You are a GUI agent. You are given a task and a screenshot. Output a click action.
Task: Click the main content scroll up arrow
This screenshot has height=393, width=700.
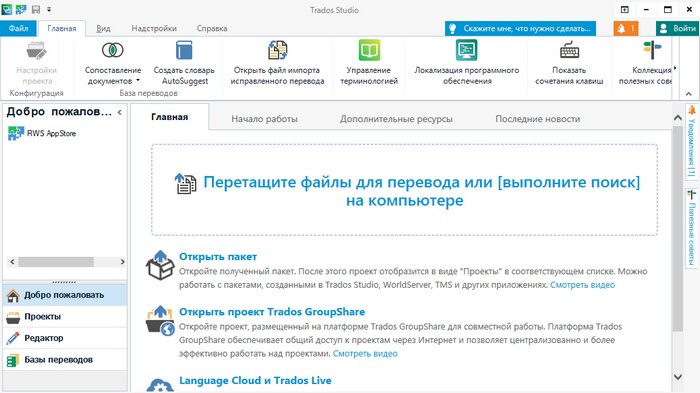point(678,118)
